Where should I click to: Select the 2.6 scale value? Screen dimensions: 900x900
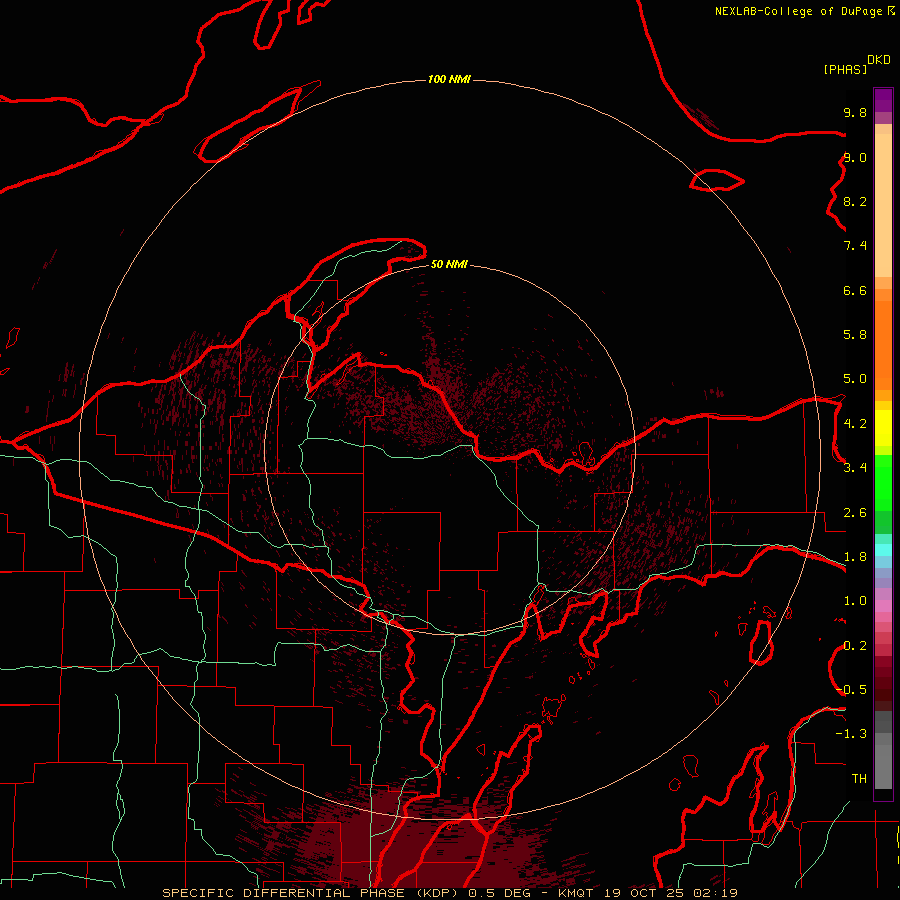pyautogui.click(x=855, y=513)
